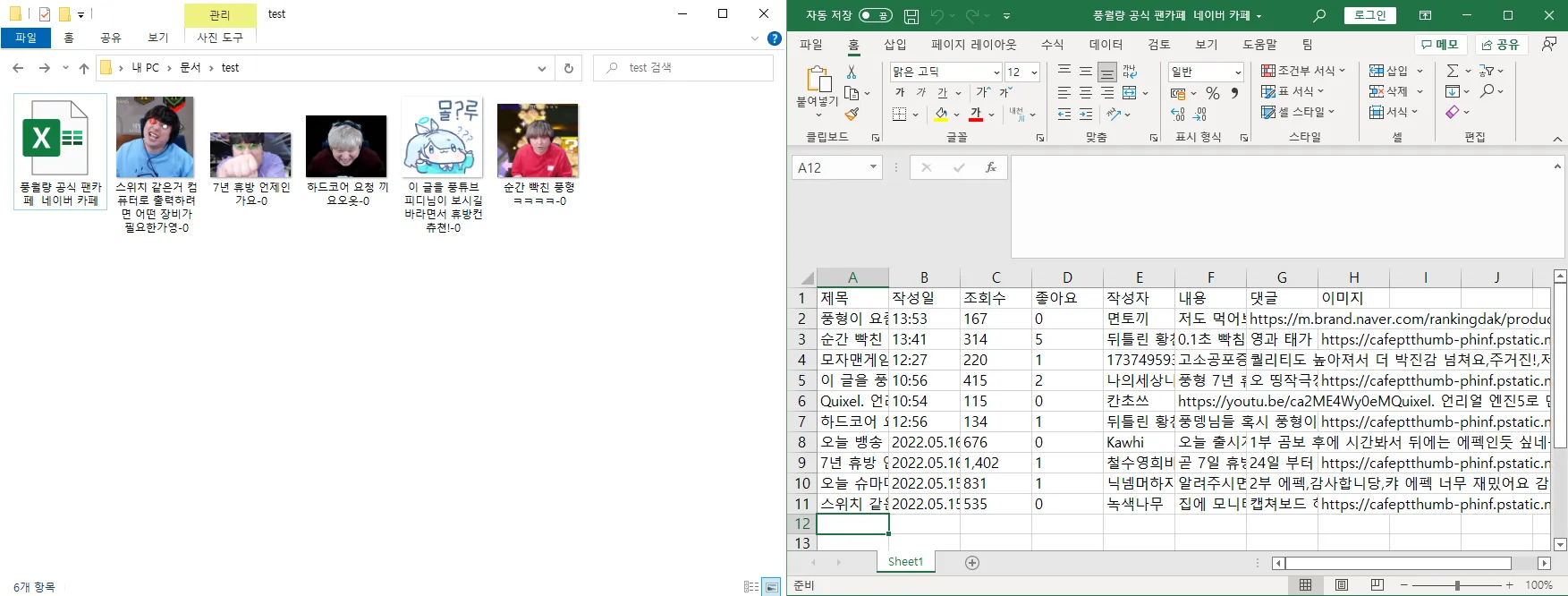Click the Merge and Center icon
Viewport: 1568px width, 596px height.
click(1130, 92)
